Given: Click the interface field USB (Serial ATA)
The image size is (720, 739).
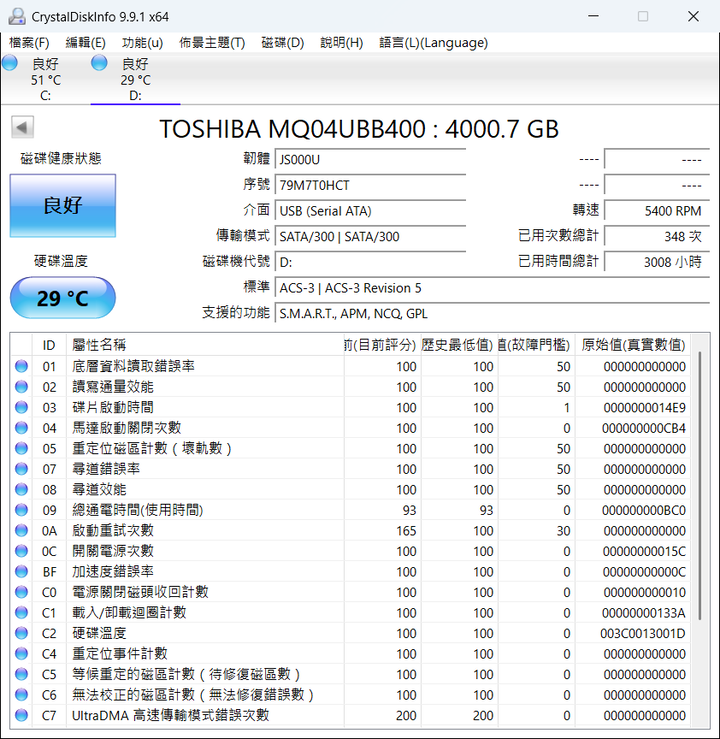Looking at the screenshot, I should (370, 211).
